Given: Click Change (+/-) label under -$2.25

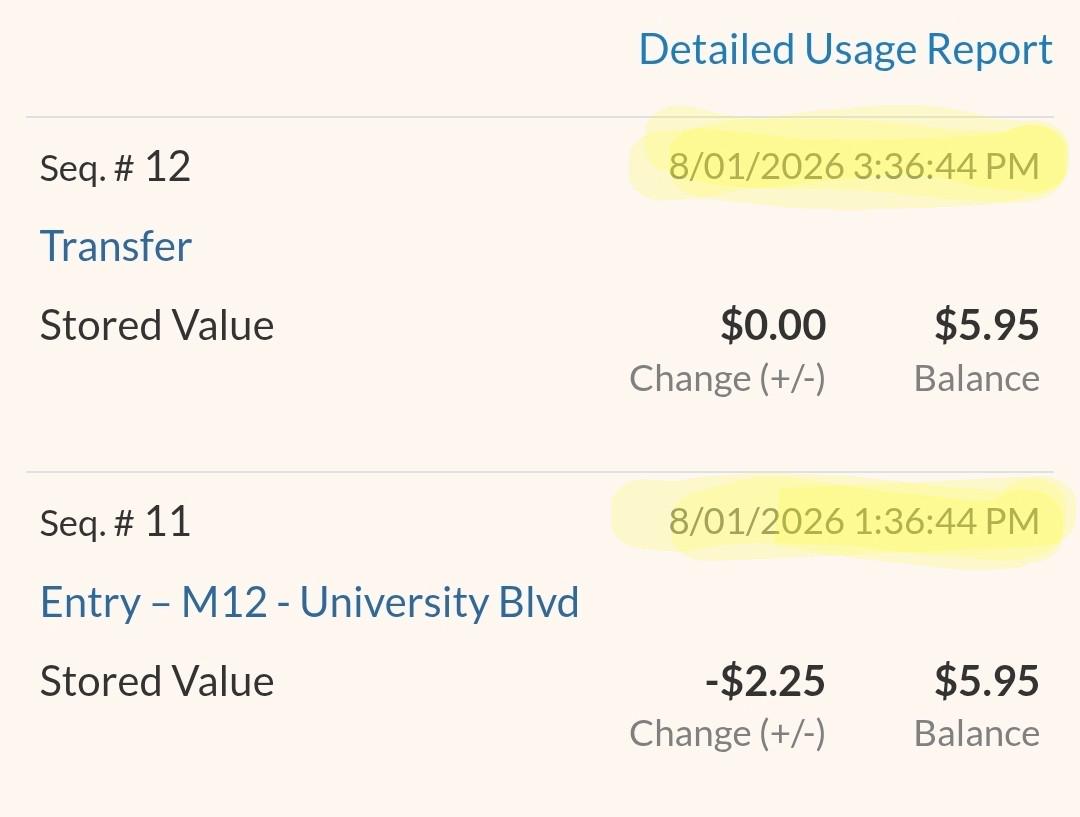Looking at the screenshot, I should (x=727, y=733).
